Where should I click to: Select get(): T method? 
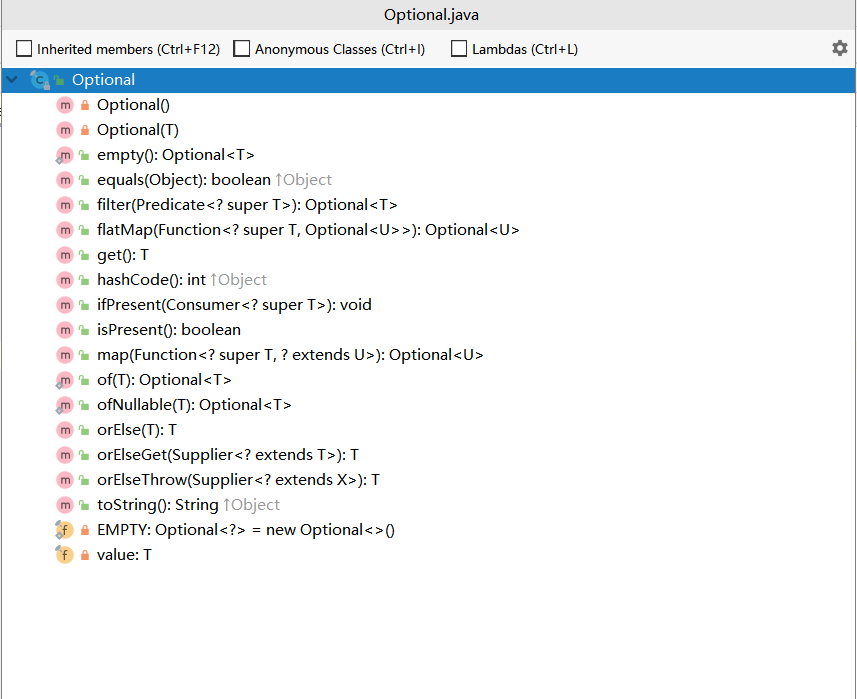tap(123, 255)
